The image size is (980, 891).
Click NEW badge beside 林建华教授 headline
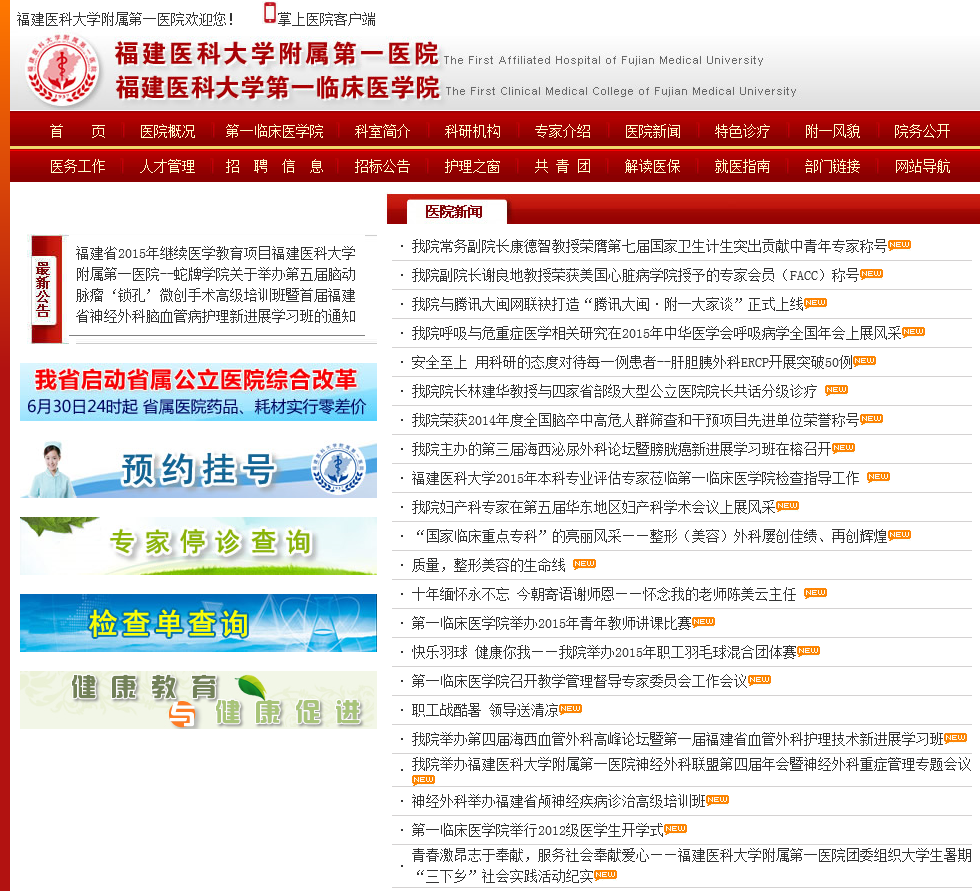pyautogui.click(x=836, y=390)
